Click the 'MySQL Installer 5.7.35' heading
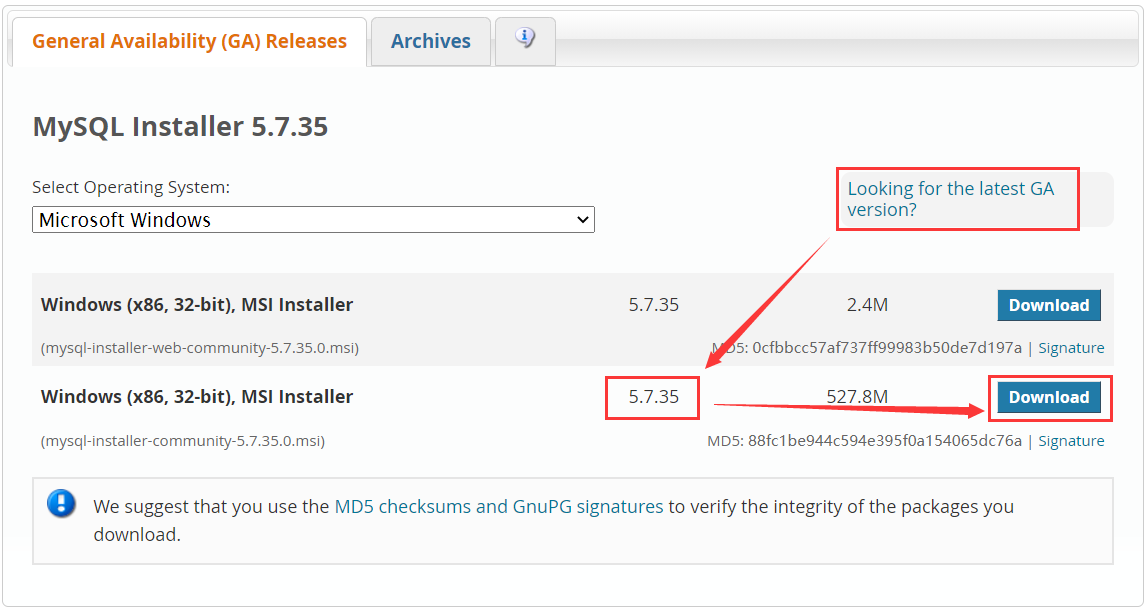This screenshot has height=610, width=1145. [180, 127]
